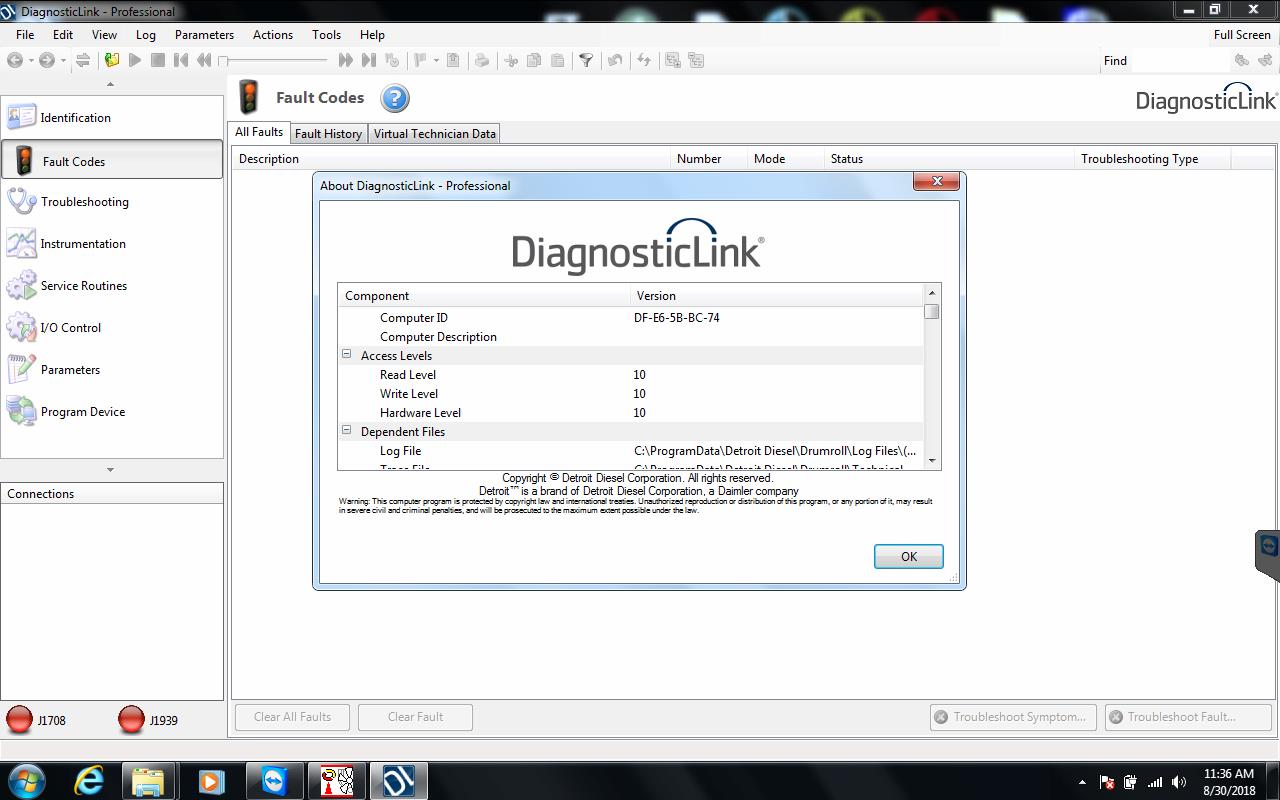Collapse the Access Levels group
Viewport: 1280px width, 800px height.
(347, 354)
